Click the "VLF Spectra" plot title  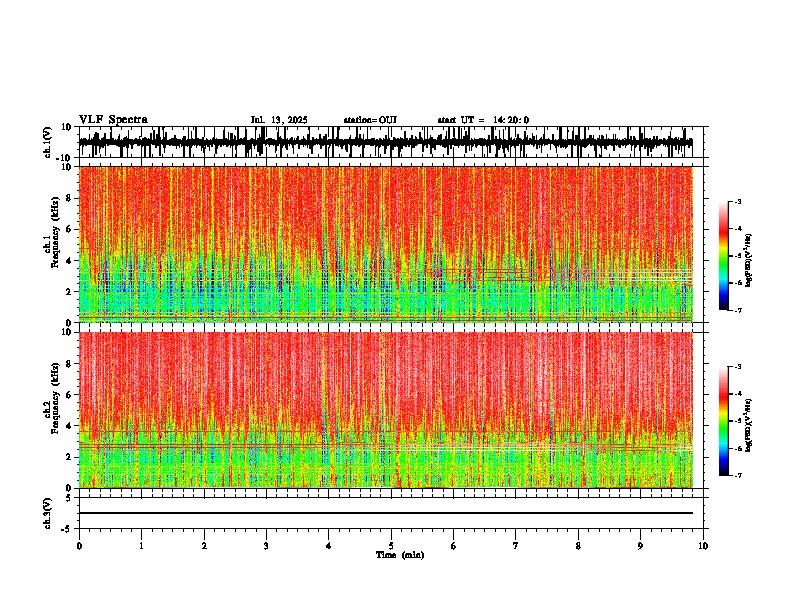pyautogui.click(x=113, y=120)
